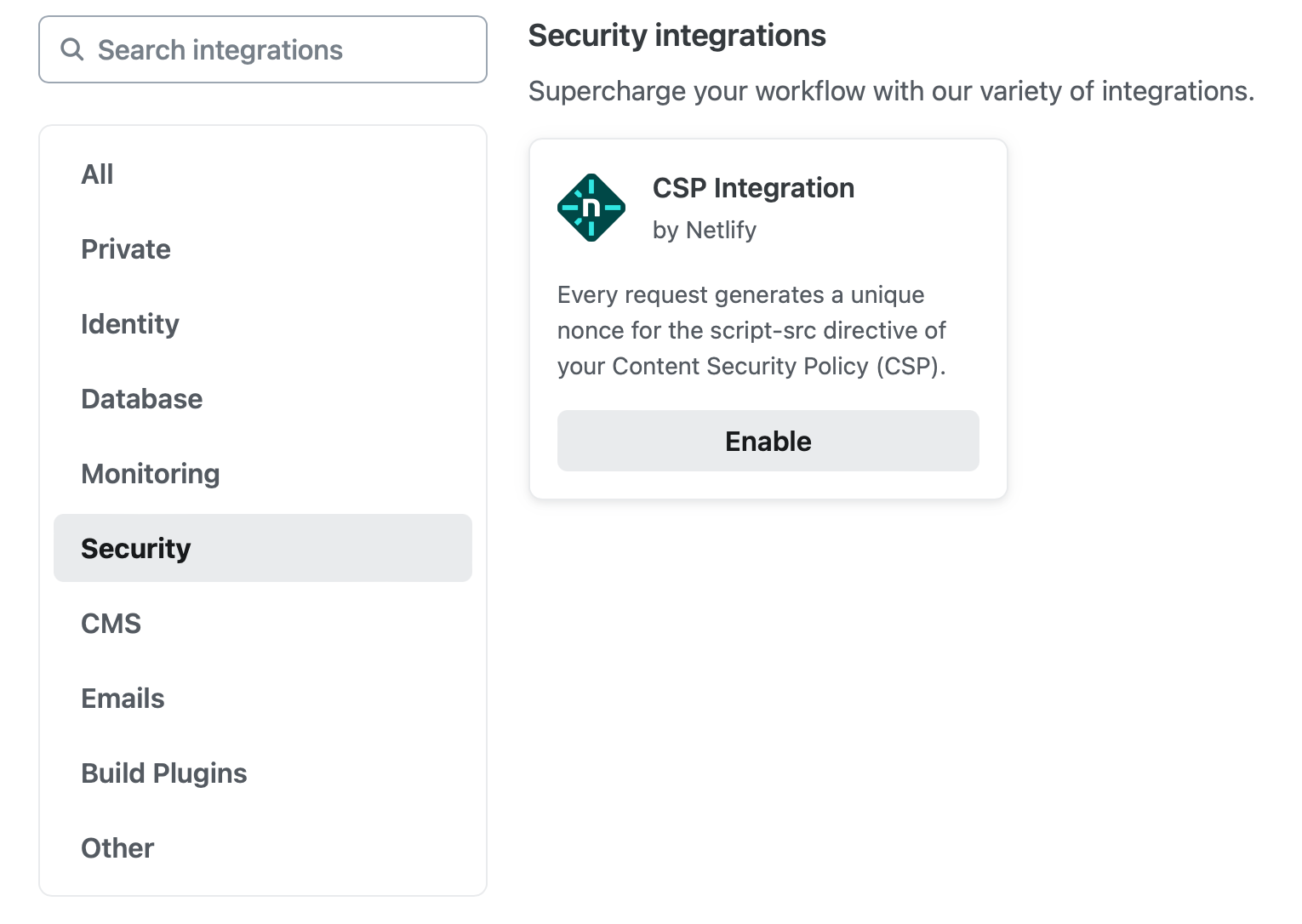This screenshot has height=924, width=1302.
Task: Select the highlighted Security category
Action: [136, 549]
